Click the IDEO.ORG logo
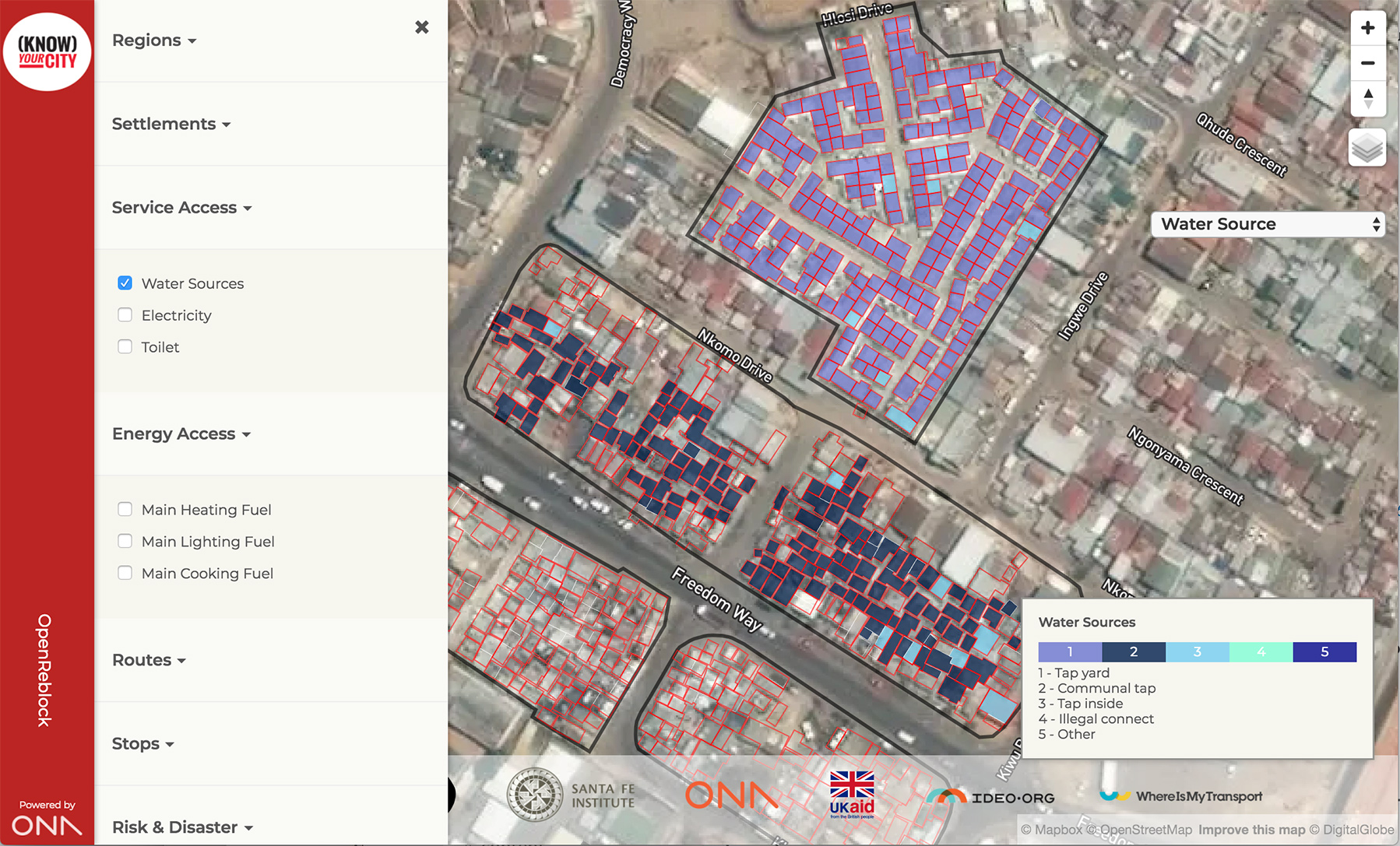1400x846 pixels. (990, 797)
